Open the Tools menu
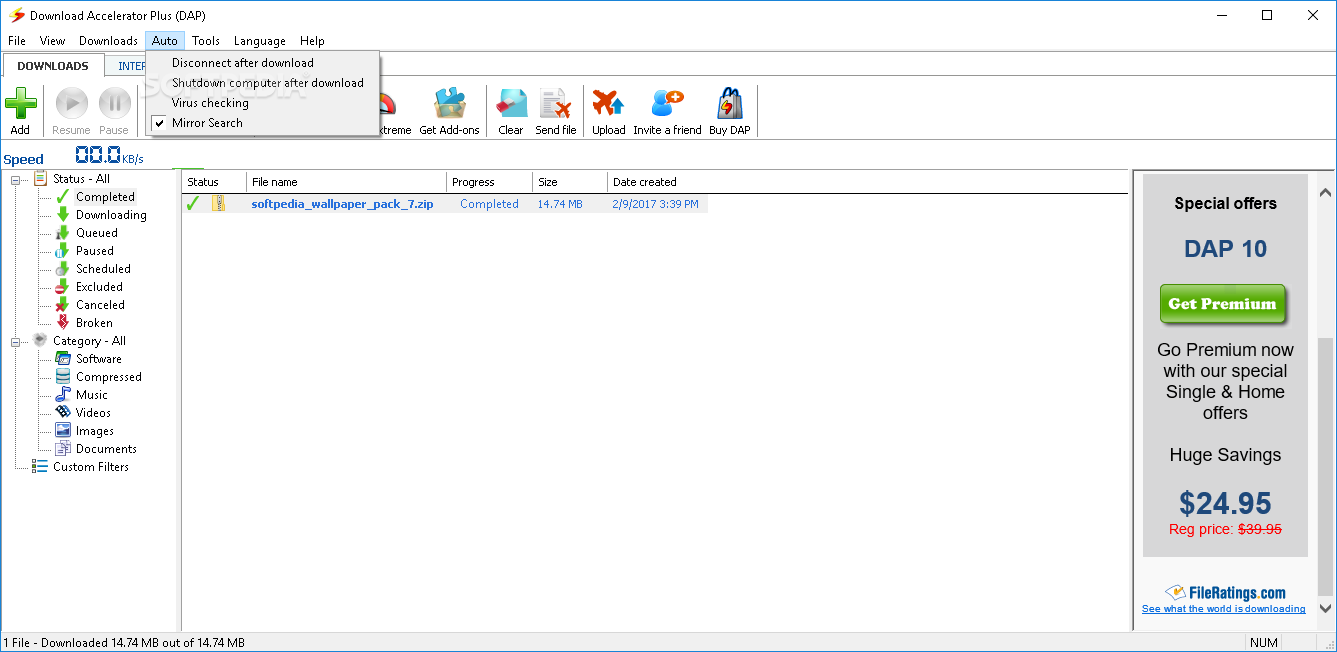1337x652 pixels. (x=206, y=41)
